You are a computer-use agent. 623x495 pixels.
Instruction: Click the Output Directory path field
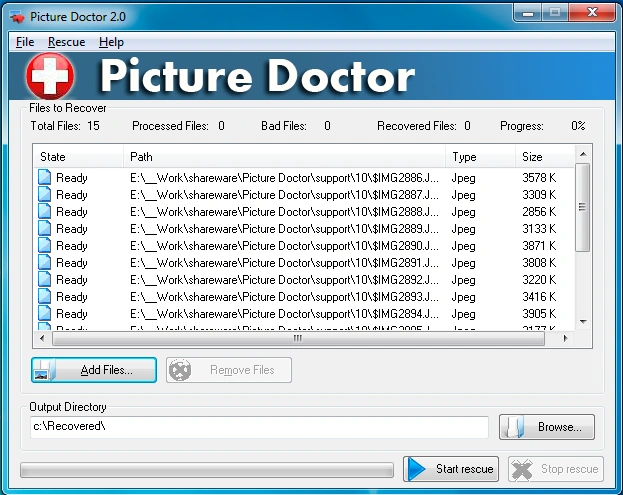(258, 427)
